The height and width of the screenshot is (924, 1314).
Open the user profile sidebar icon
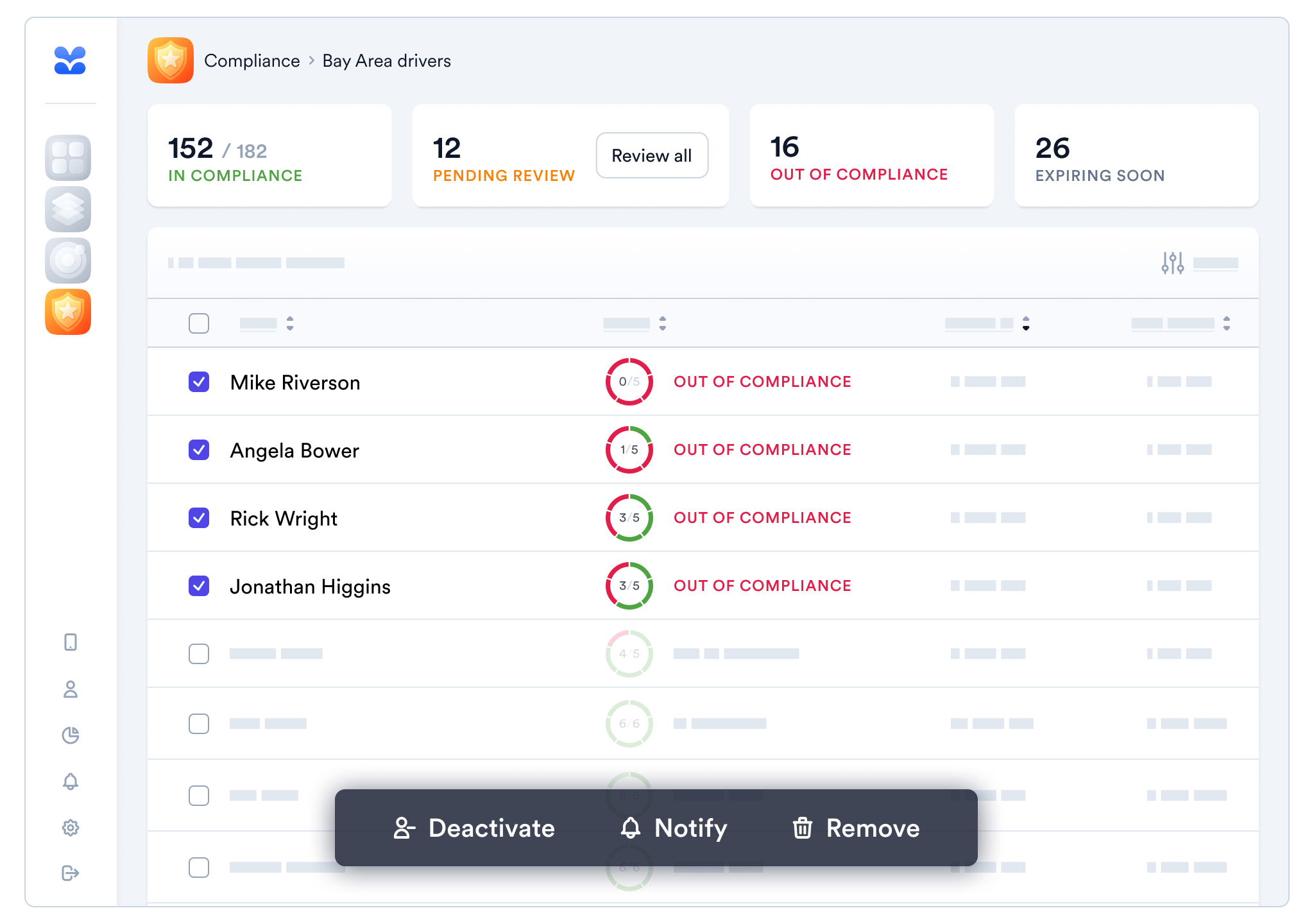71,689
